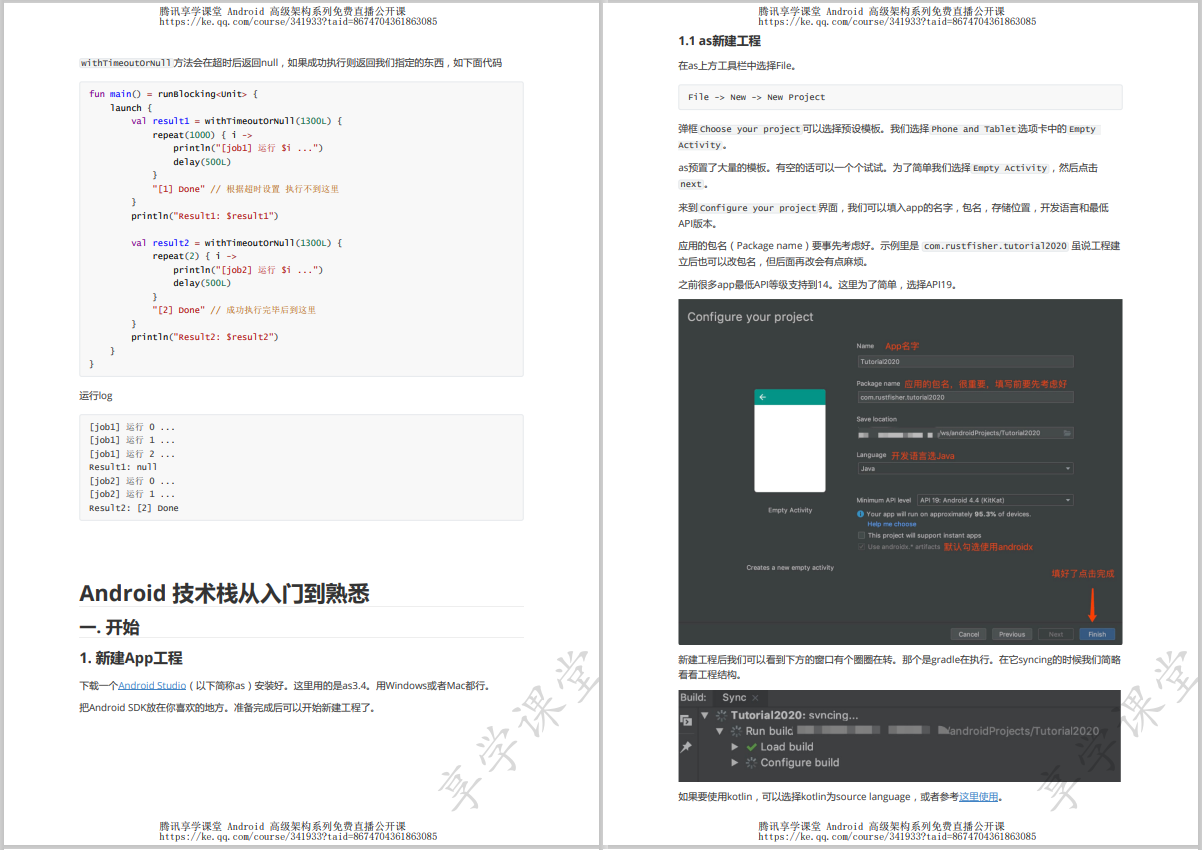Viewport: 1202px width, 850px height.
Task: Open the '这里使用' hyperlink
Action: click(x=978, y=797)
